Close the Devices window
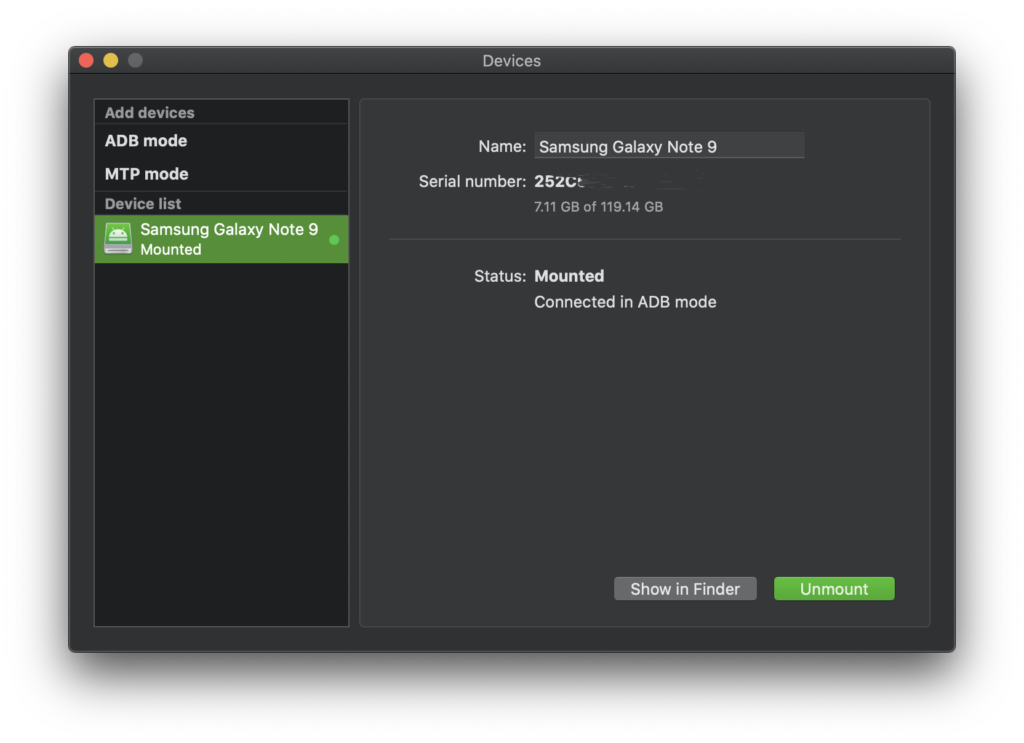This screenshot has height=743, width=1024. pos(86,61)
